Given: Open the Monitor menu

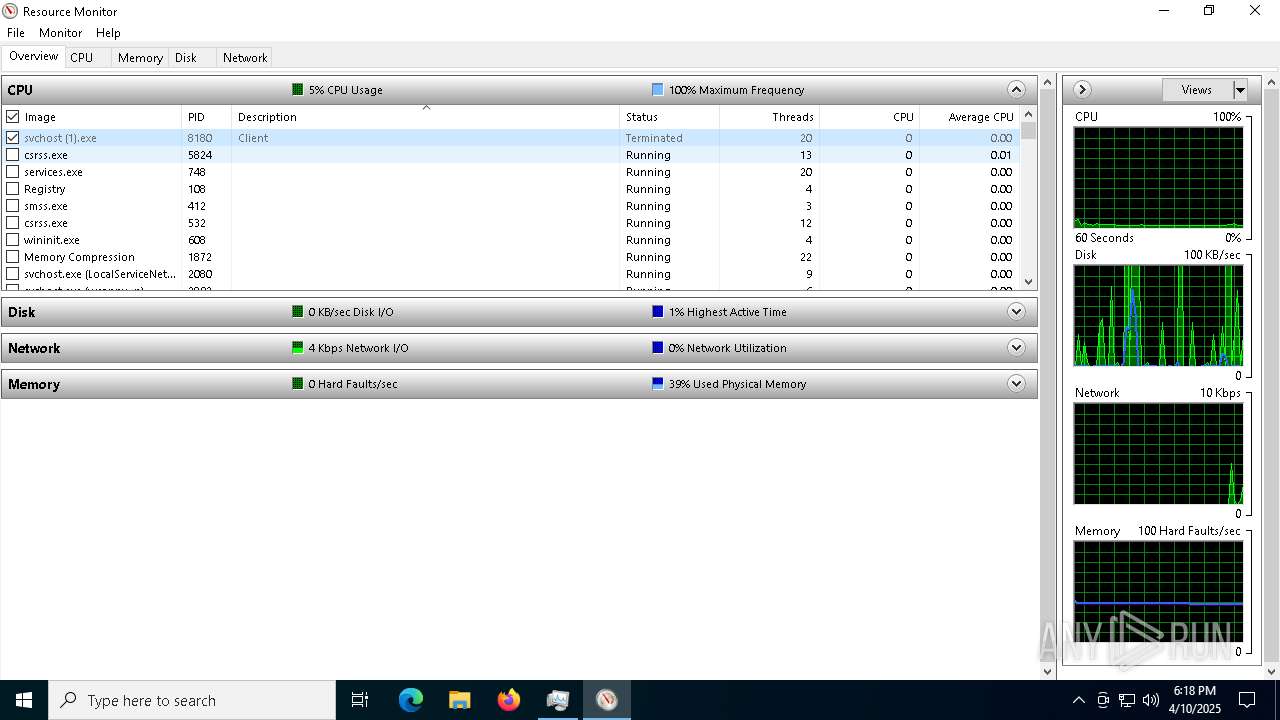Looking at the screenshot, I should pos(60,33).
